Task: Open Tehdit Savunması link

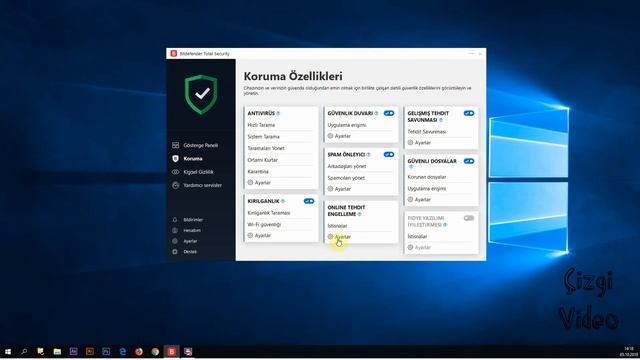Action: (x=427, y=132)
